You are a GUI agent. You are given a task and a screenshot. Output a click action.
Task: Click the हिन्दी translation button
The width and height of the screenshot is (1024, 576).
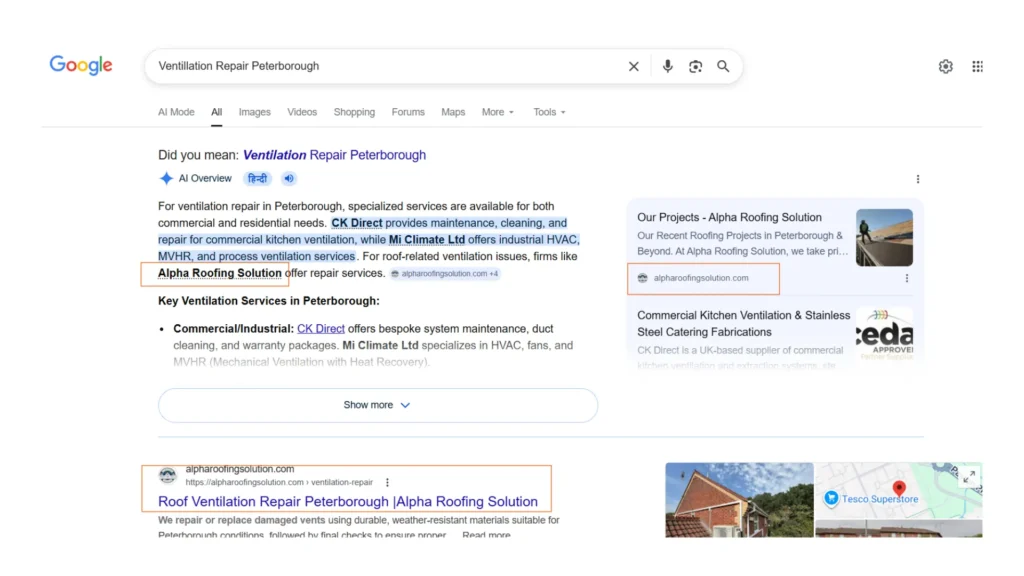point(257,178)
